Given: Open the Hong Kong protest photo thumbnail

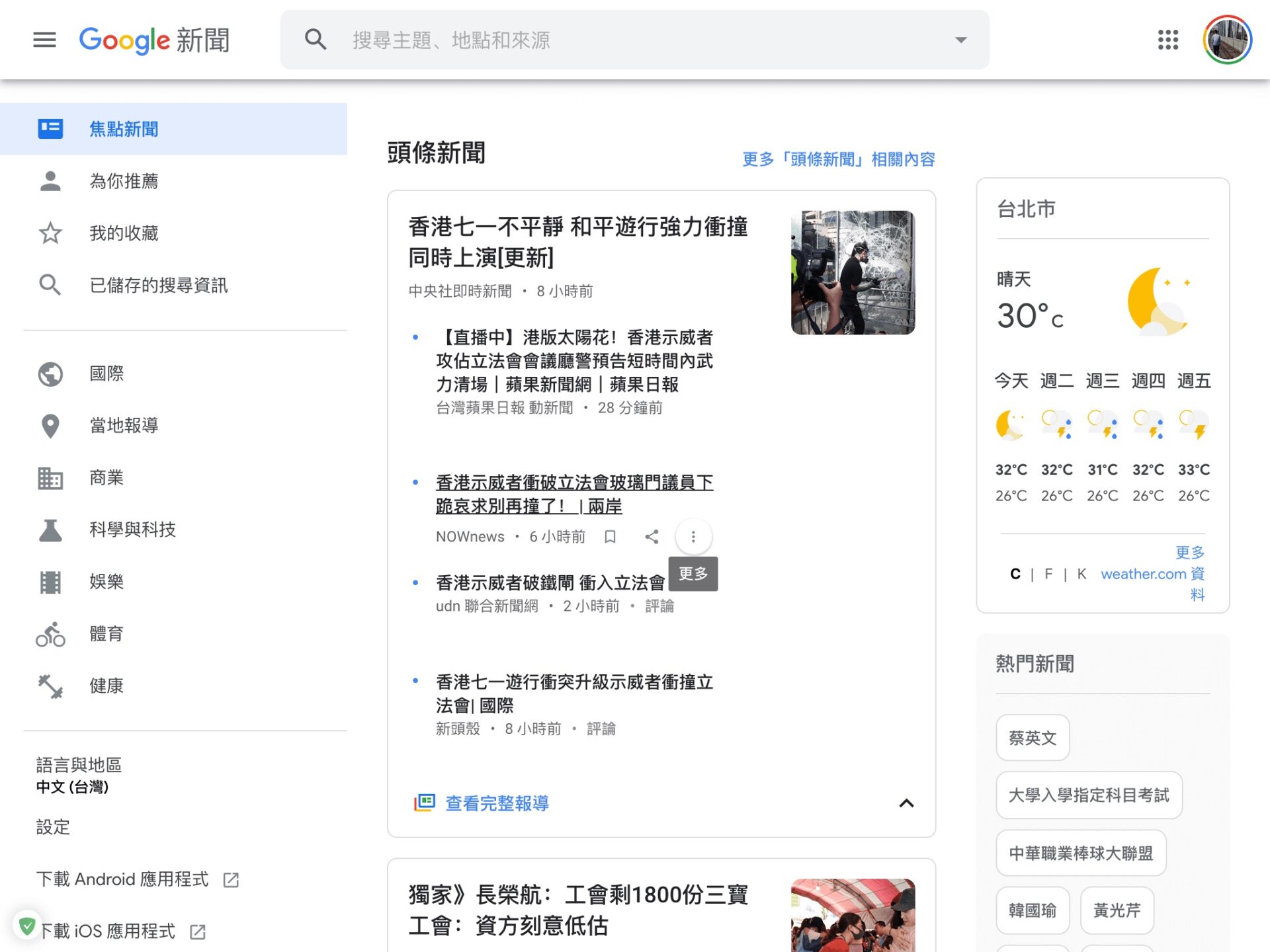Looking at the screenshot, I should [x=853, y=272].
